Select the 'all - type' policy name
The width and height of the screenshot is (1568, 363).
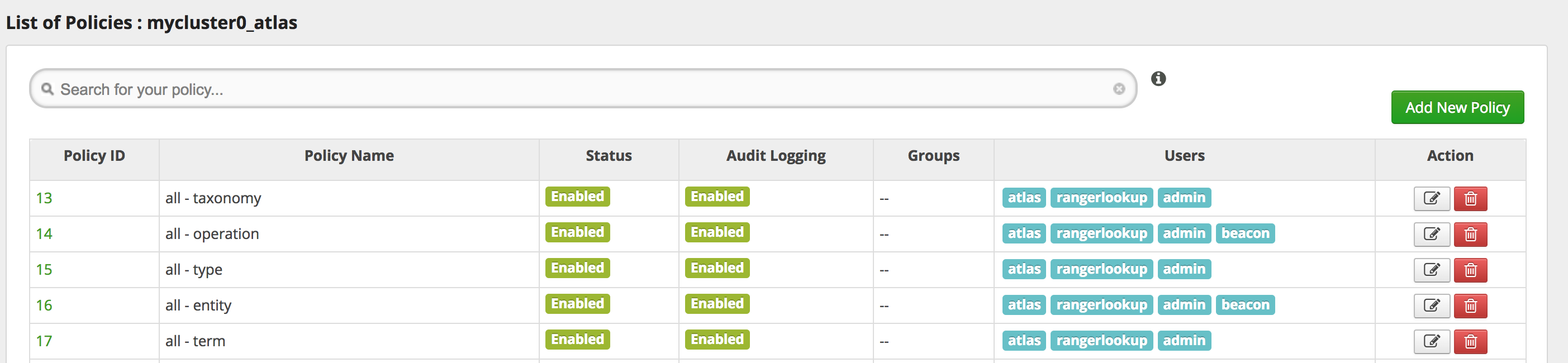[x=193, y=270]
